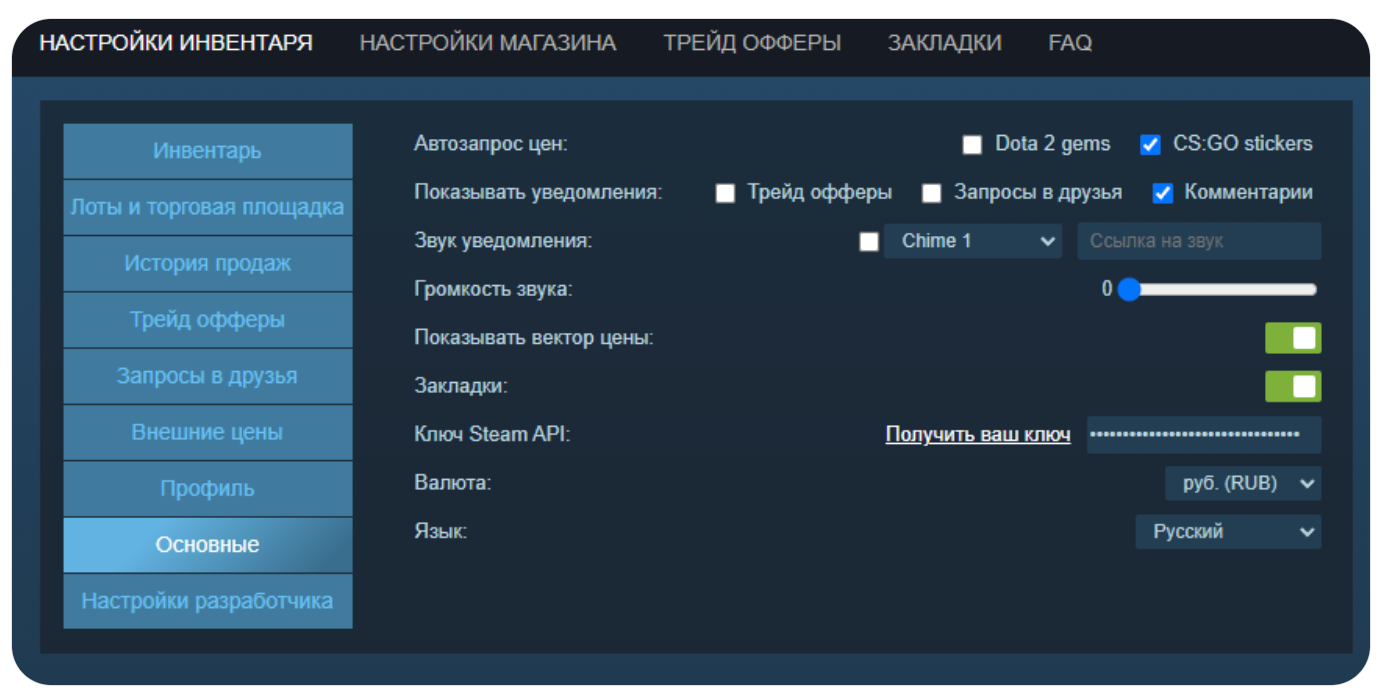Turn off the Показывать вектор цены switch
The height and width of the screenshot is (696, 1380).
[1292, 338]
